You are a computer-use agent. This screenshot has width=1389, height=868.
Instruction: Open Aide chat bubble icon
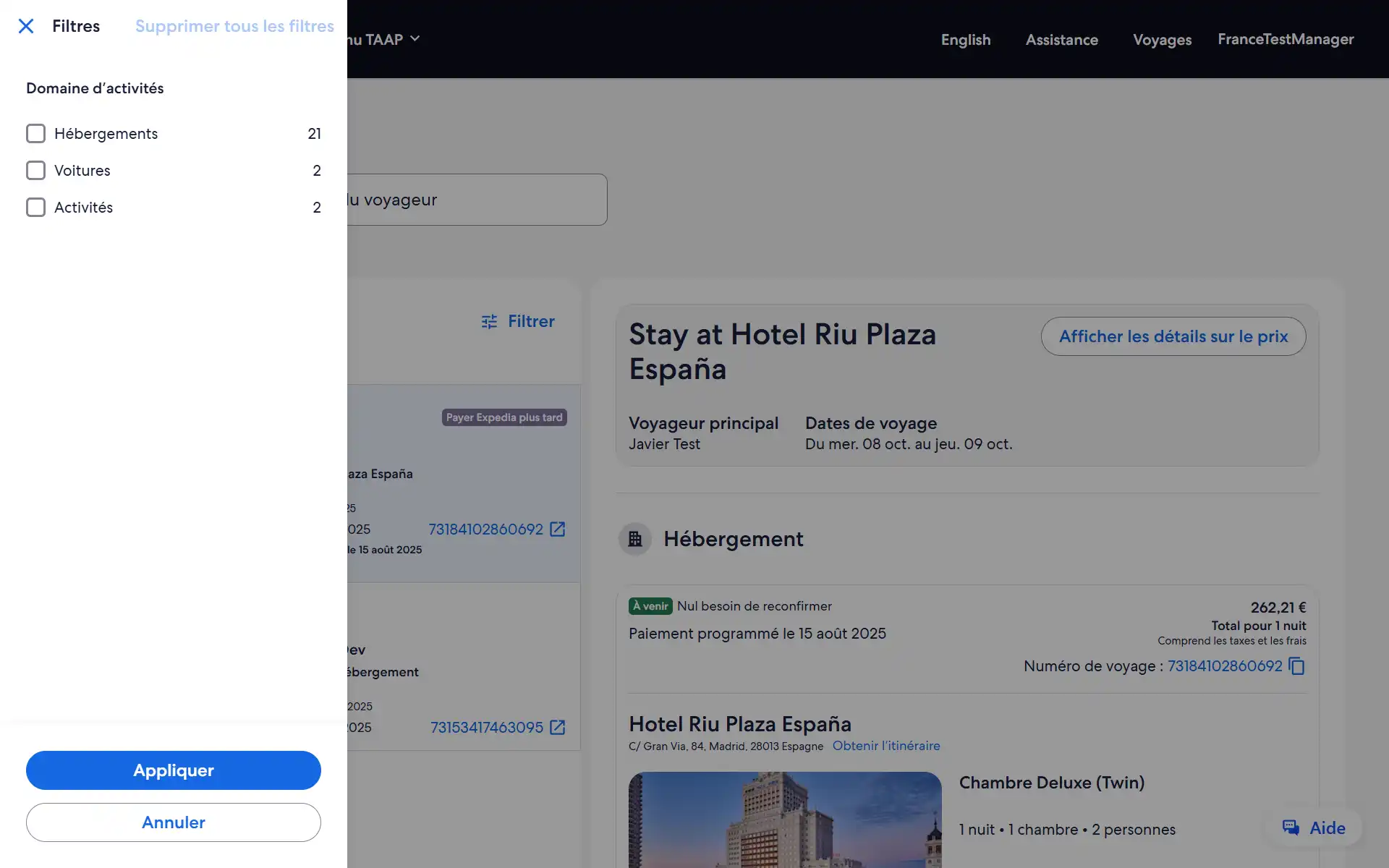pos(1291,828)
